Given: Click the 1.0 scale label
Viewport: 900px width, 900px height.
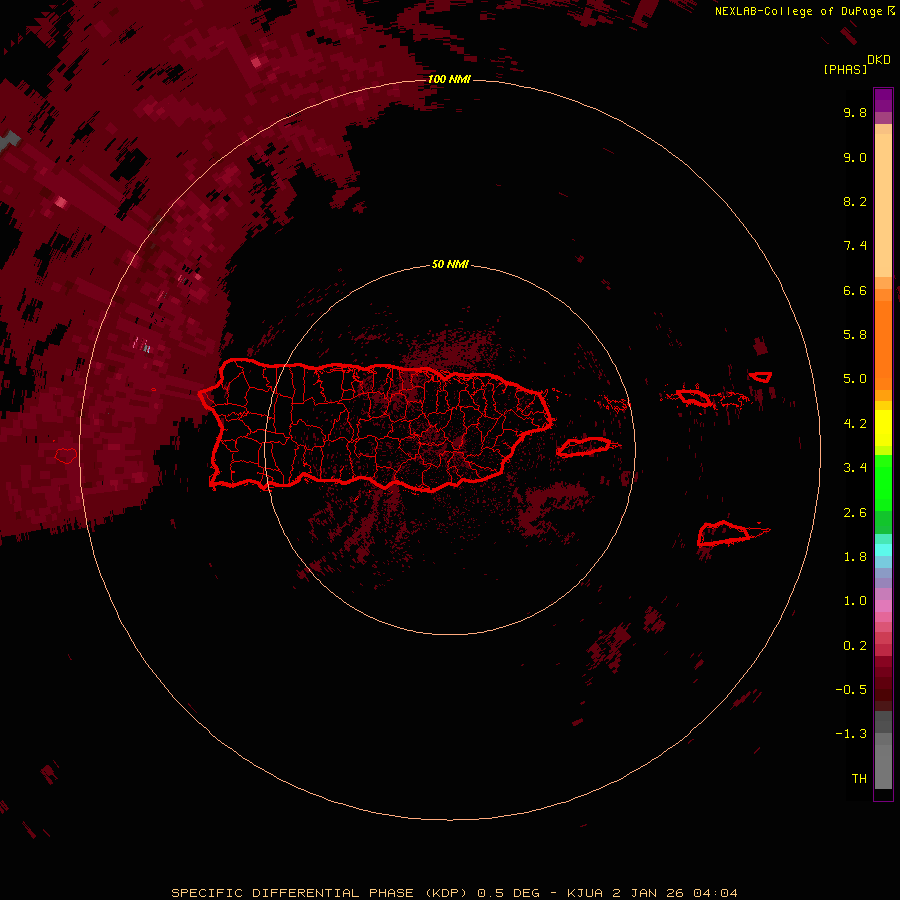Looking at the screenshot, I should pos(855,601).
